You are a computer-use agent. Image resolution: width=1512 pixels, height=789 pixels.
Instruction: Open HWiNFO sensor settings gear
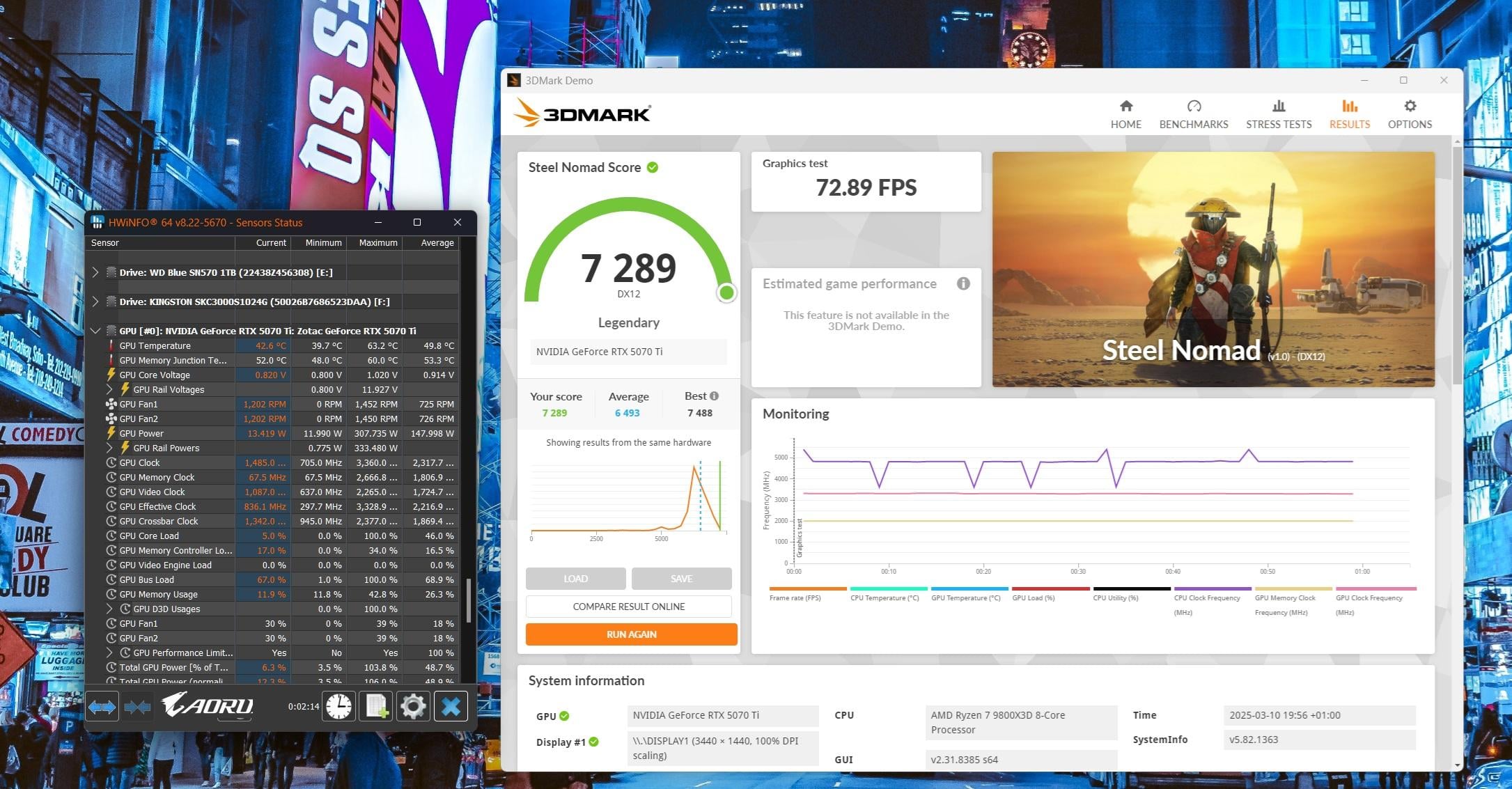pyautogui.click(x=413, y=707)
